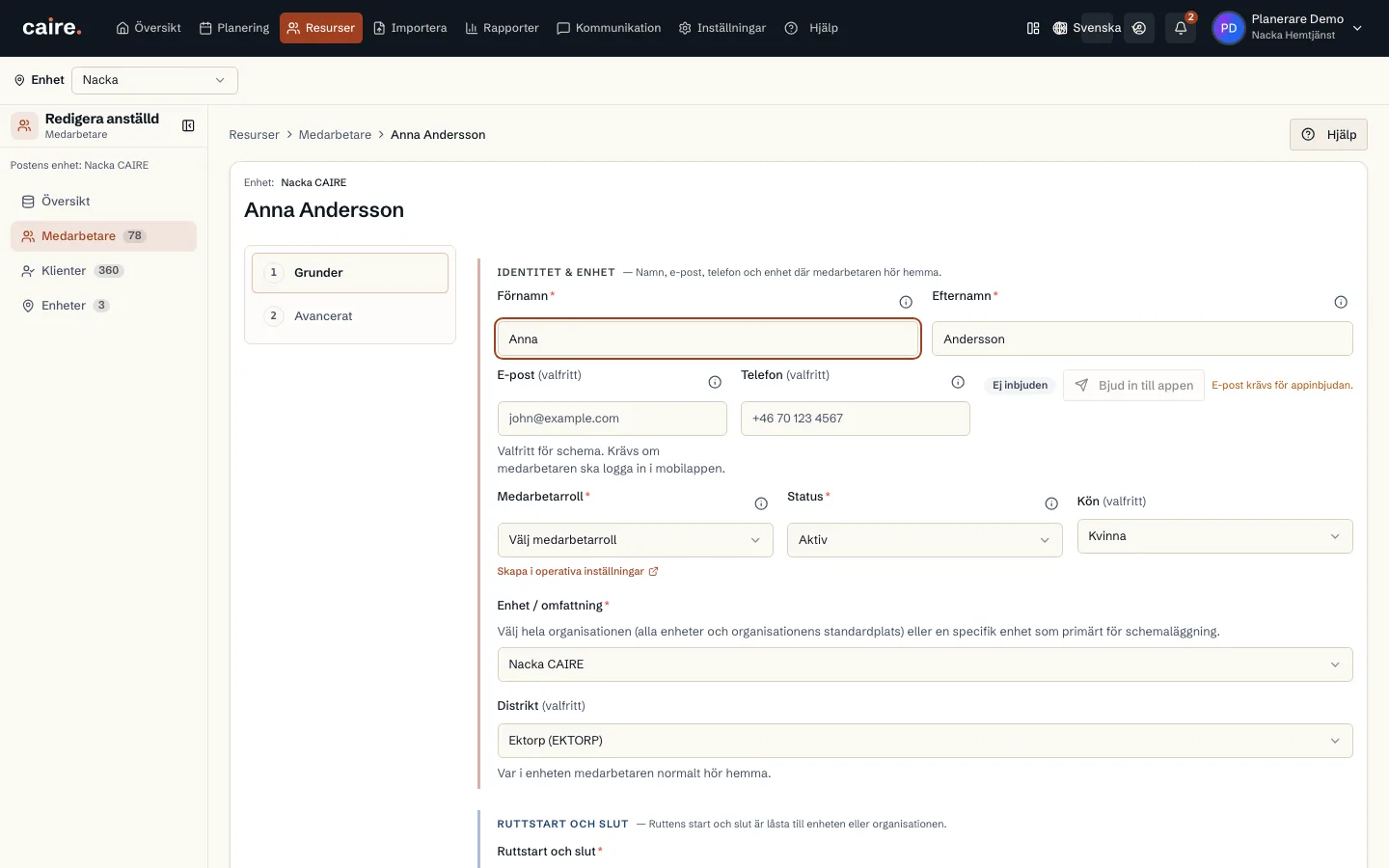Click the Efternamn info icon
Screen dimensions: 1389x868
[1341, 302]
